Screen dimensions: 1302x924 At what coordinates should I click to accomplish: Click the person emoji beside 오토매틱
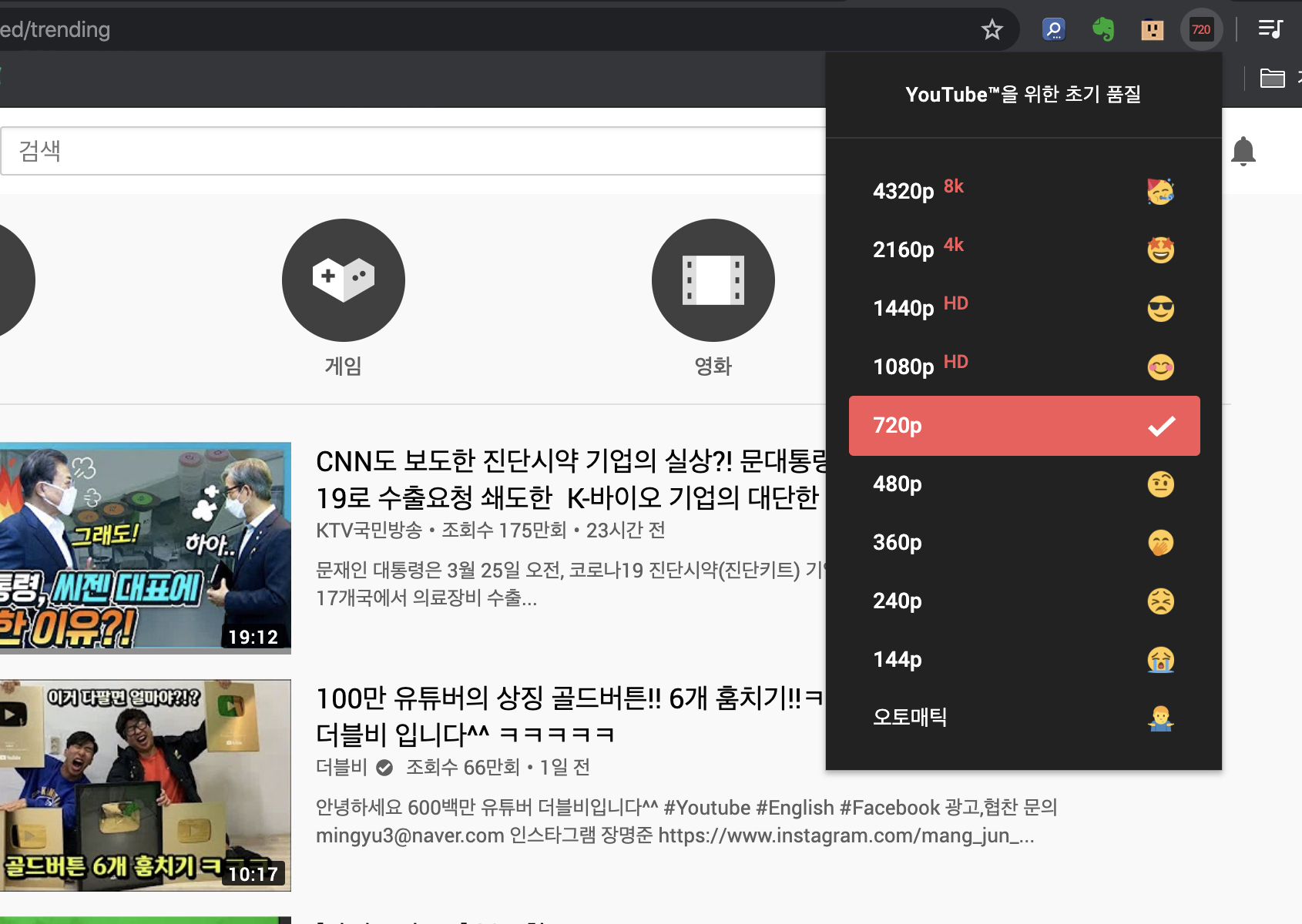tap(1160, 718)
